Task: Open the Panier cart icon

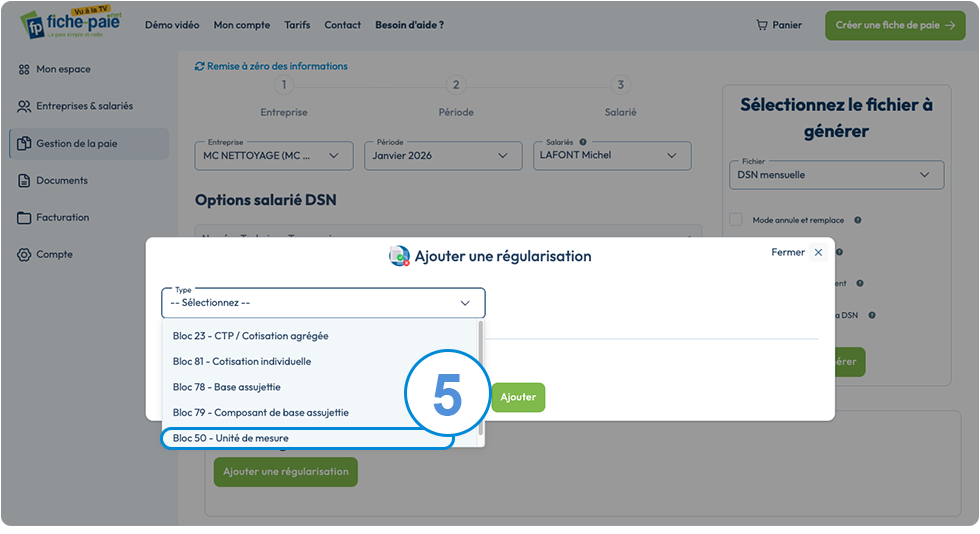Action: 761,25
